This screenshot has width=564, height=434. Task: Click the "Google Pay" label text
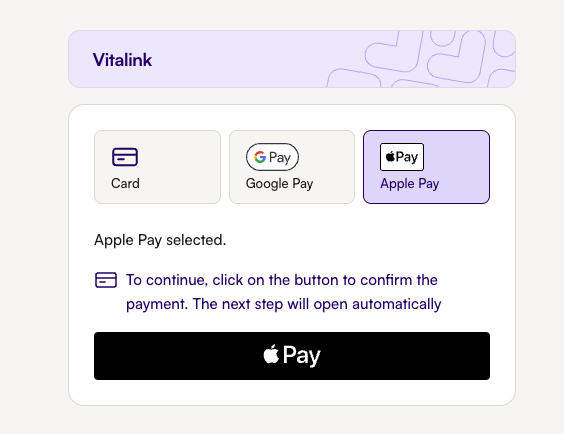(x=279, y=184)
